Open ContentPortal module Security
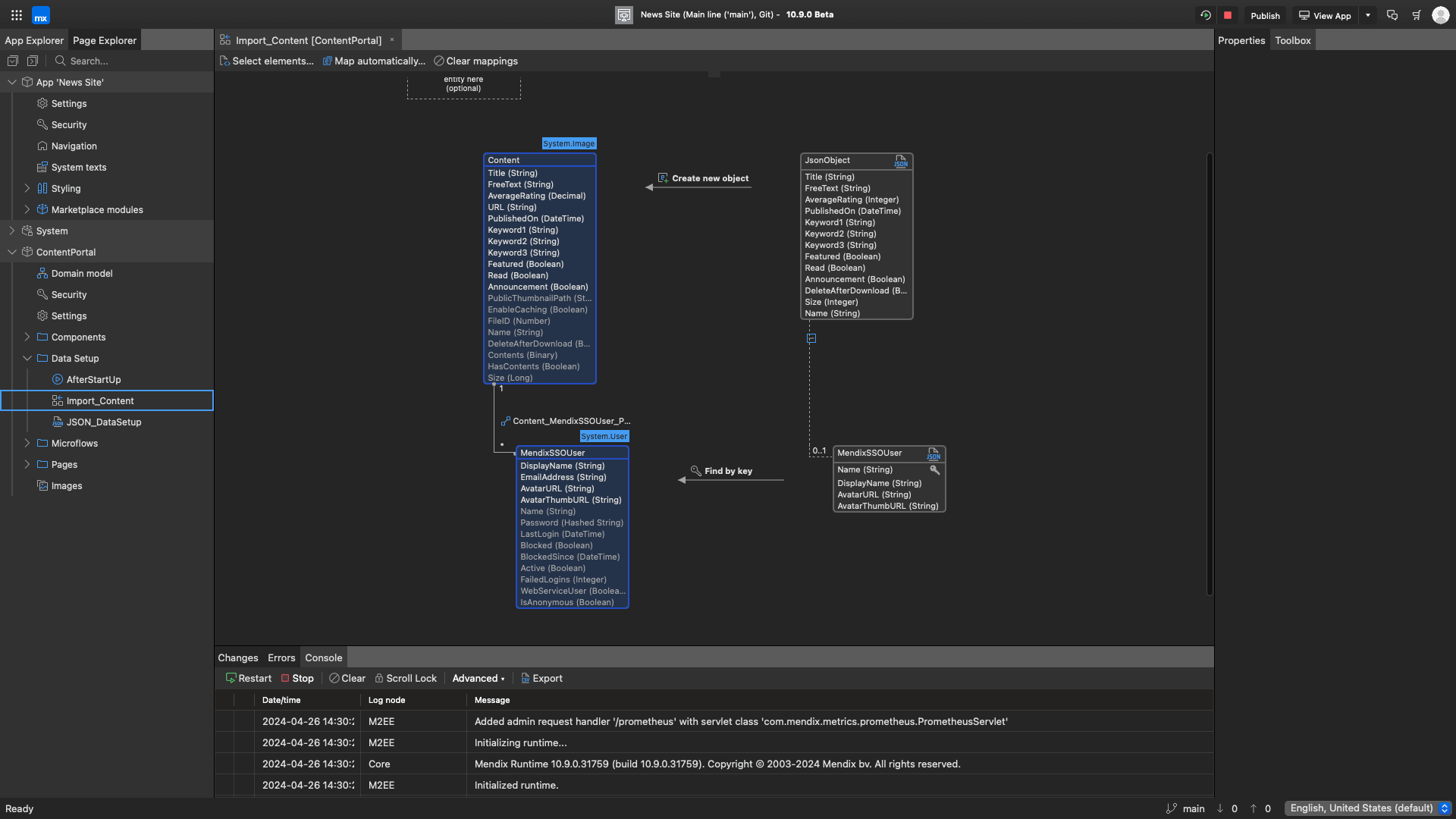This screenshot has height=819, width=1456. (69, 295)
